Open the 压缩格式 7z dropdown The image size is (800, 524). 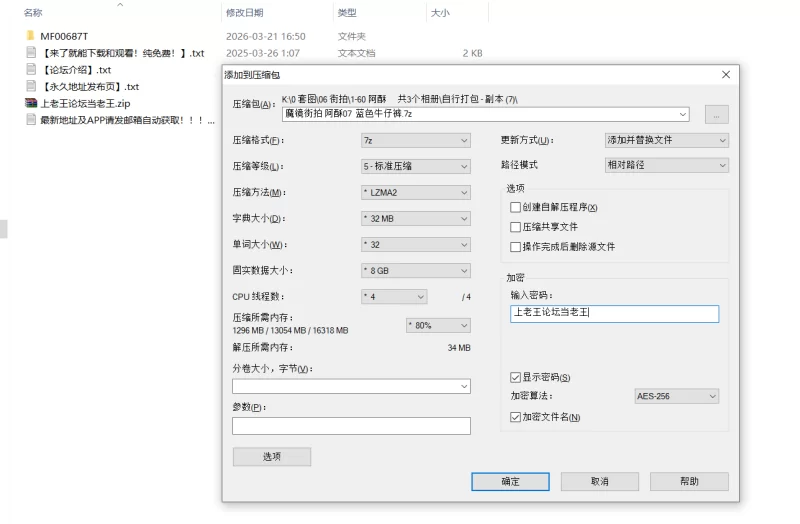(416, 140)
